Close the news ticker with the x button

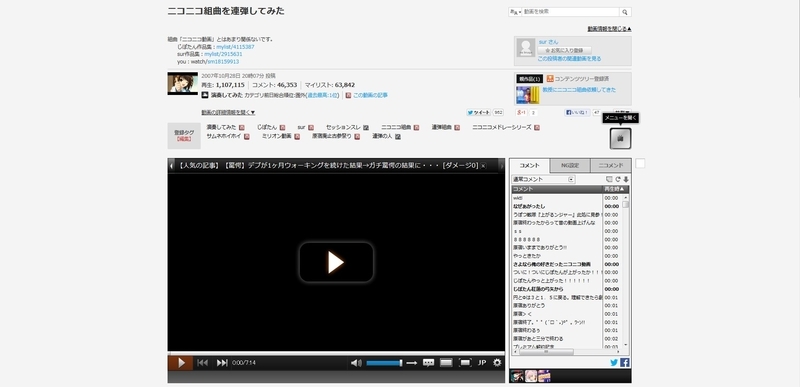(483, 166)
